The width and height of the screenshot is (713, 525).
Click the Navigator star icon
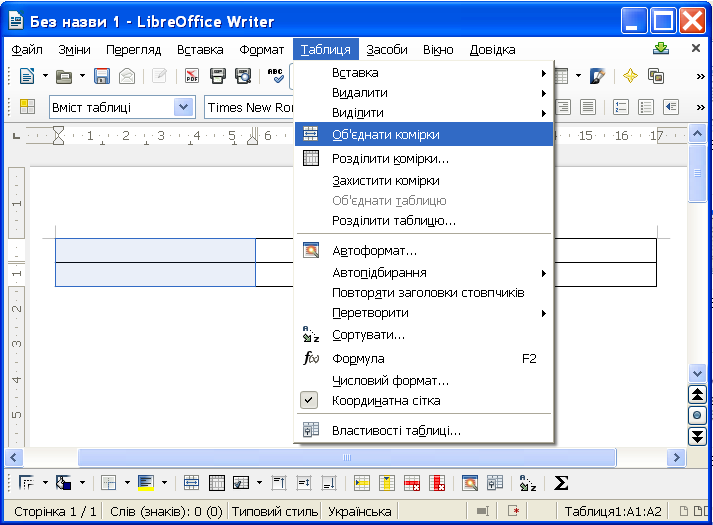click(x=629, y=76)
